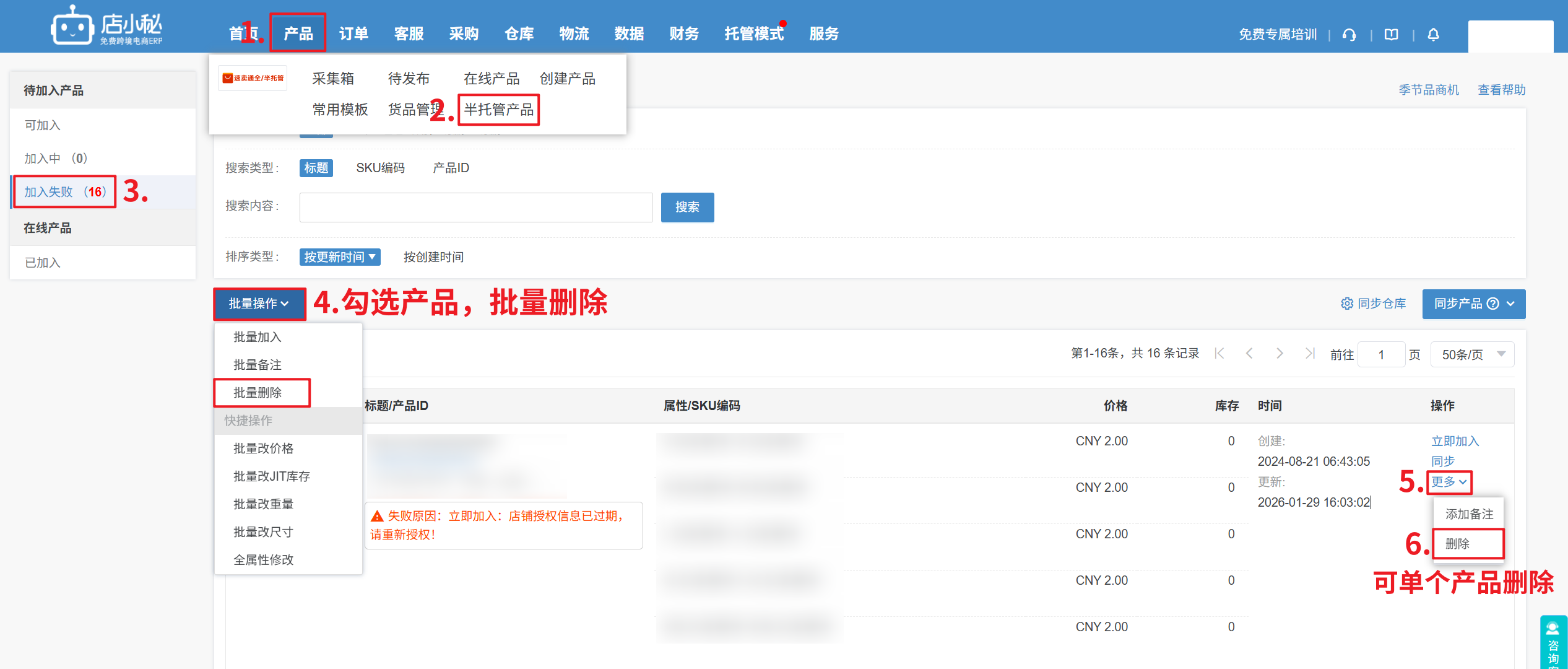The height and width of the screenshot is (669, 1568).
Task: Click the 同步仓库 gear icon
Action: (1346, 304)
